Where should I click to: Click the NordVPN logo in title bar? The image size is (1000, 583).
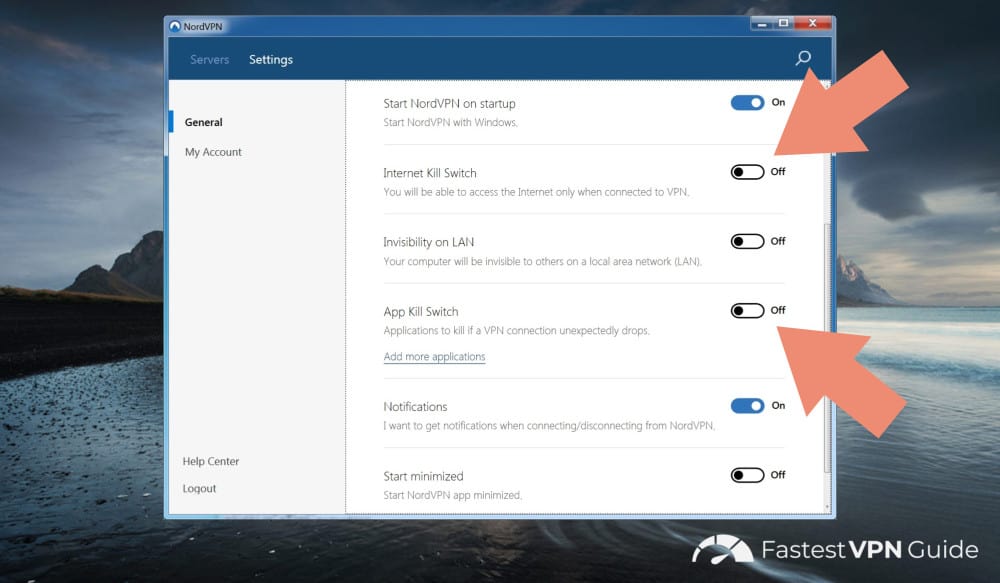175,26
